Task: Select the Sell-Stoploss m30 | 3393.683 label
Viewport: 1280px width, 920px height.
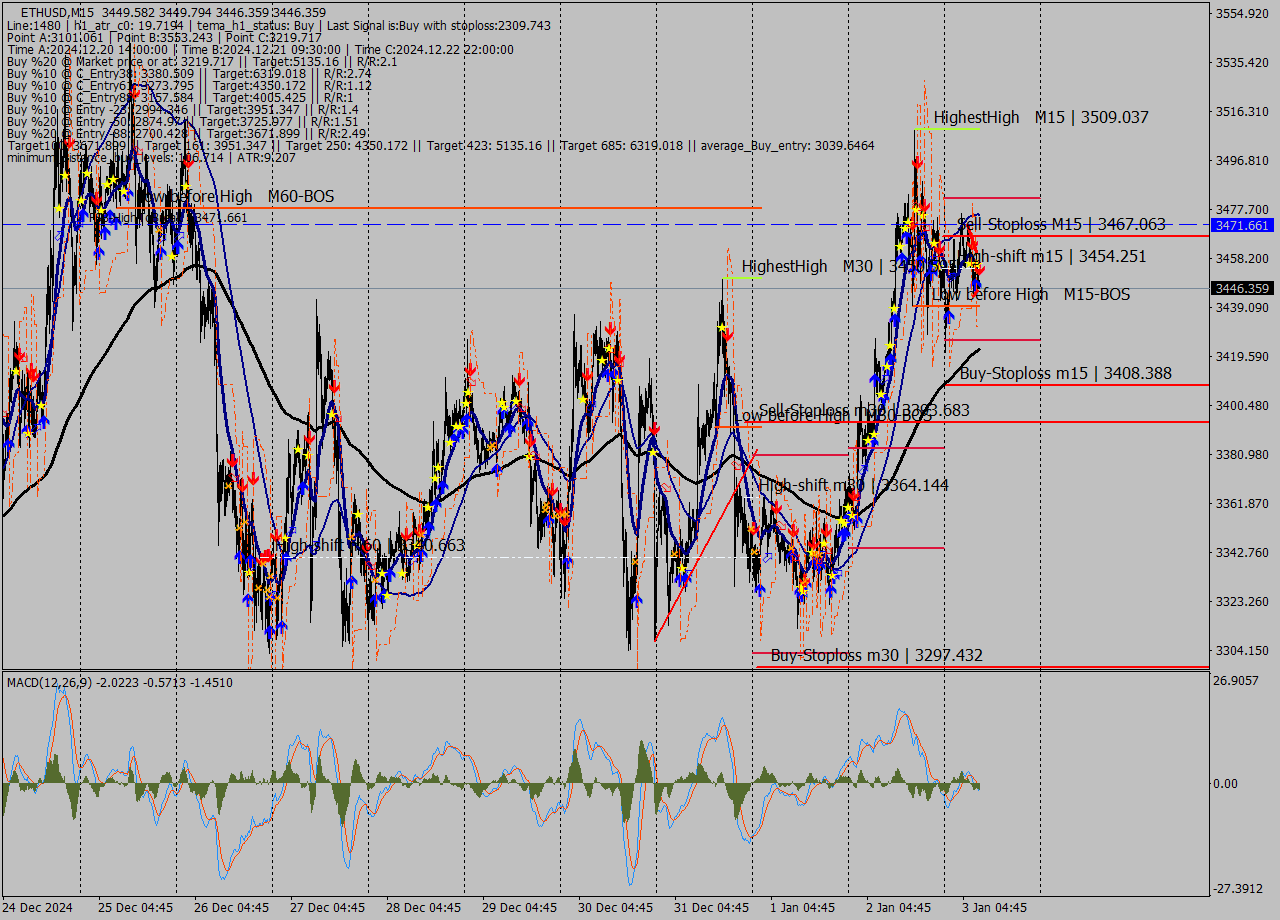Action: (864, 410)
